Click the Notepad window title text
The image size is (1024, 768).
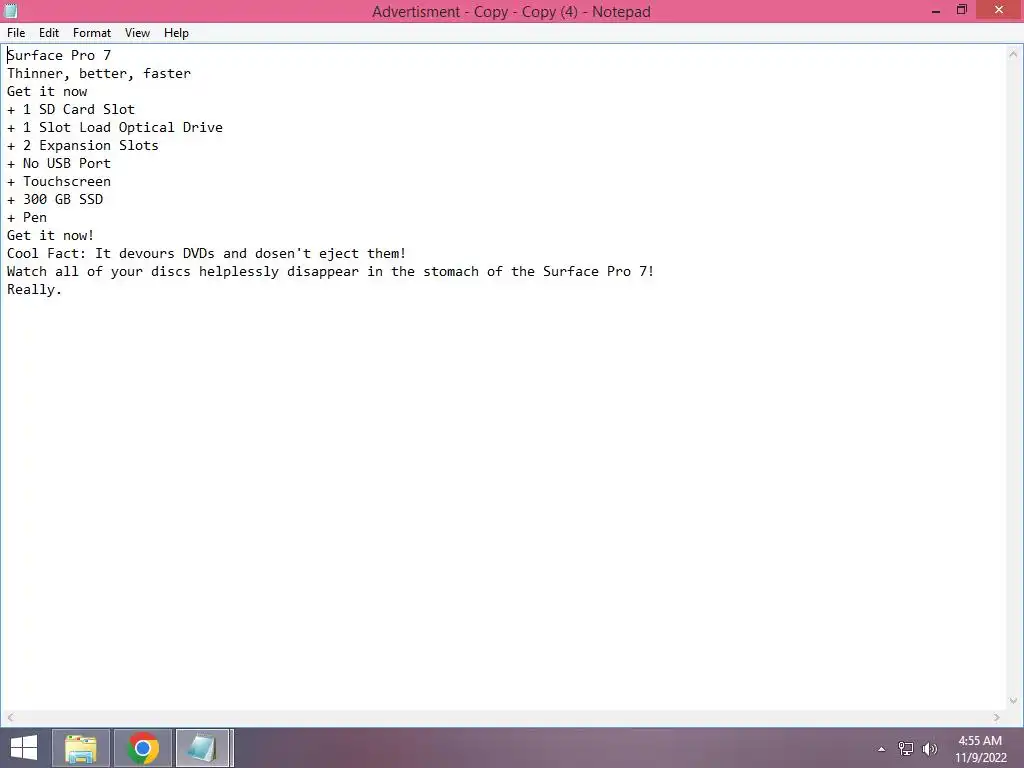click(x=511, y=12)
